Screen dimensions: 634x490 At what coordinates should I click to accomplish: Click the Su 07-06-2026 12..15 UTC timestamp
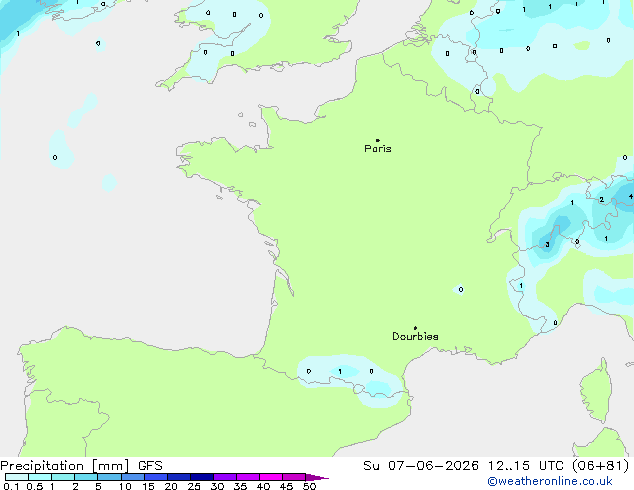click(x=496, y=466)
